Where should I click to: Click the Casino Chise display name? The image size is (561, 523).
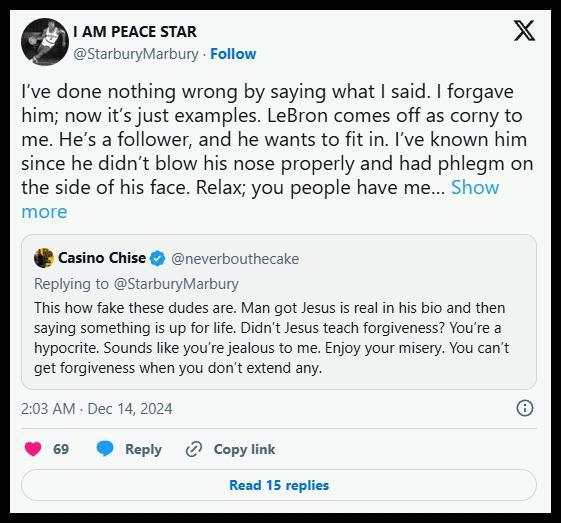point(102,258)
